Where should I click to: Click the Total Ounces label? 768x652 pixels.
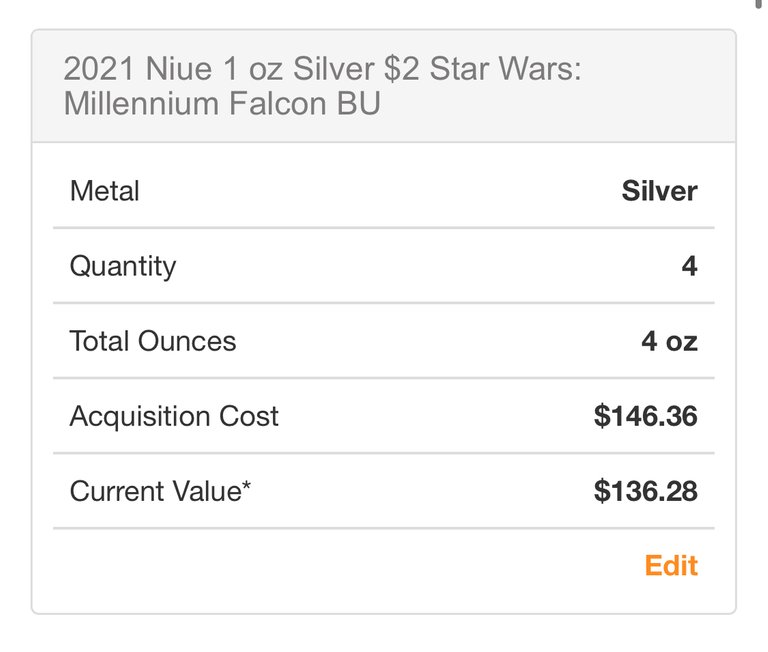153,341
